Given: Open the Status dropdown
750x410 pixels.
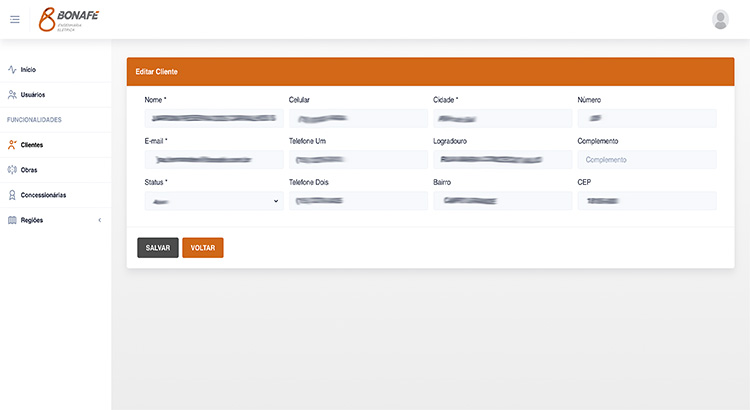Looking at the screenshot, I should click(x=214, y=201).
